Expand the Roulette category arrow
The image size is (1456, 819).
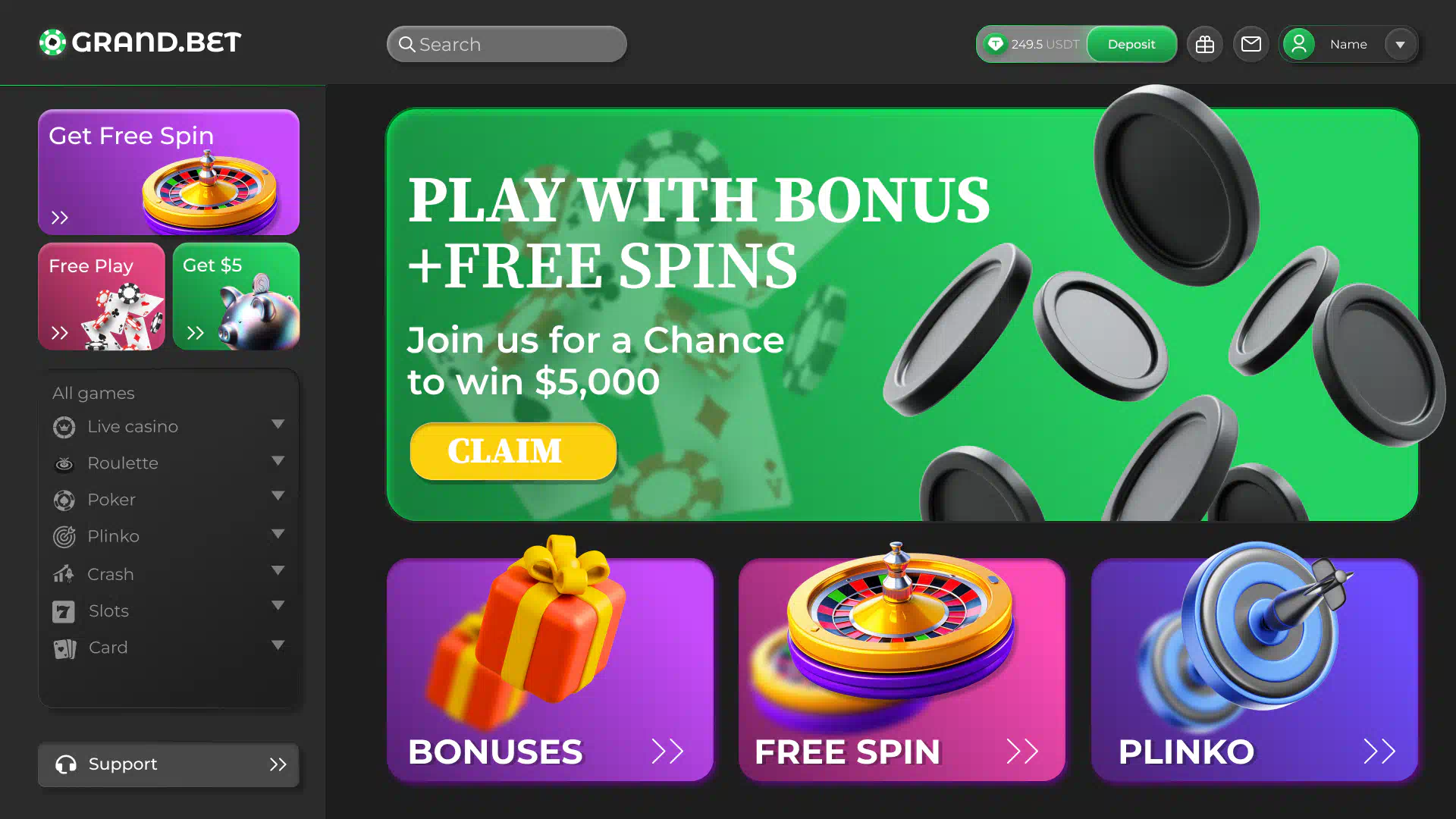click(278, 461)
